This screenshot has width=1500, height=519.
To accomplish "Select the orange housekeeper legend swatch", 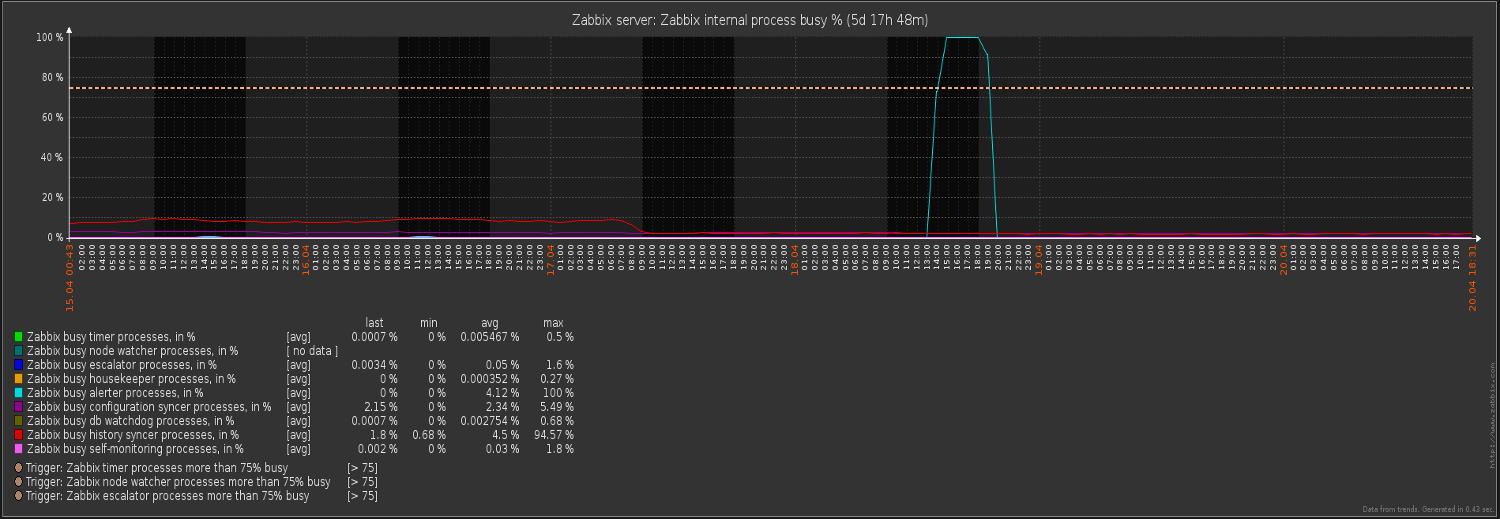I will point(18,379).
